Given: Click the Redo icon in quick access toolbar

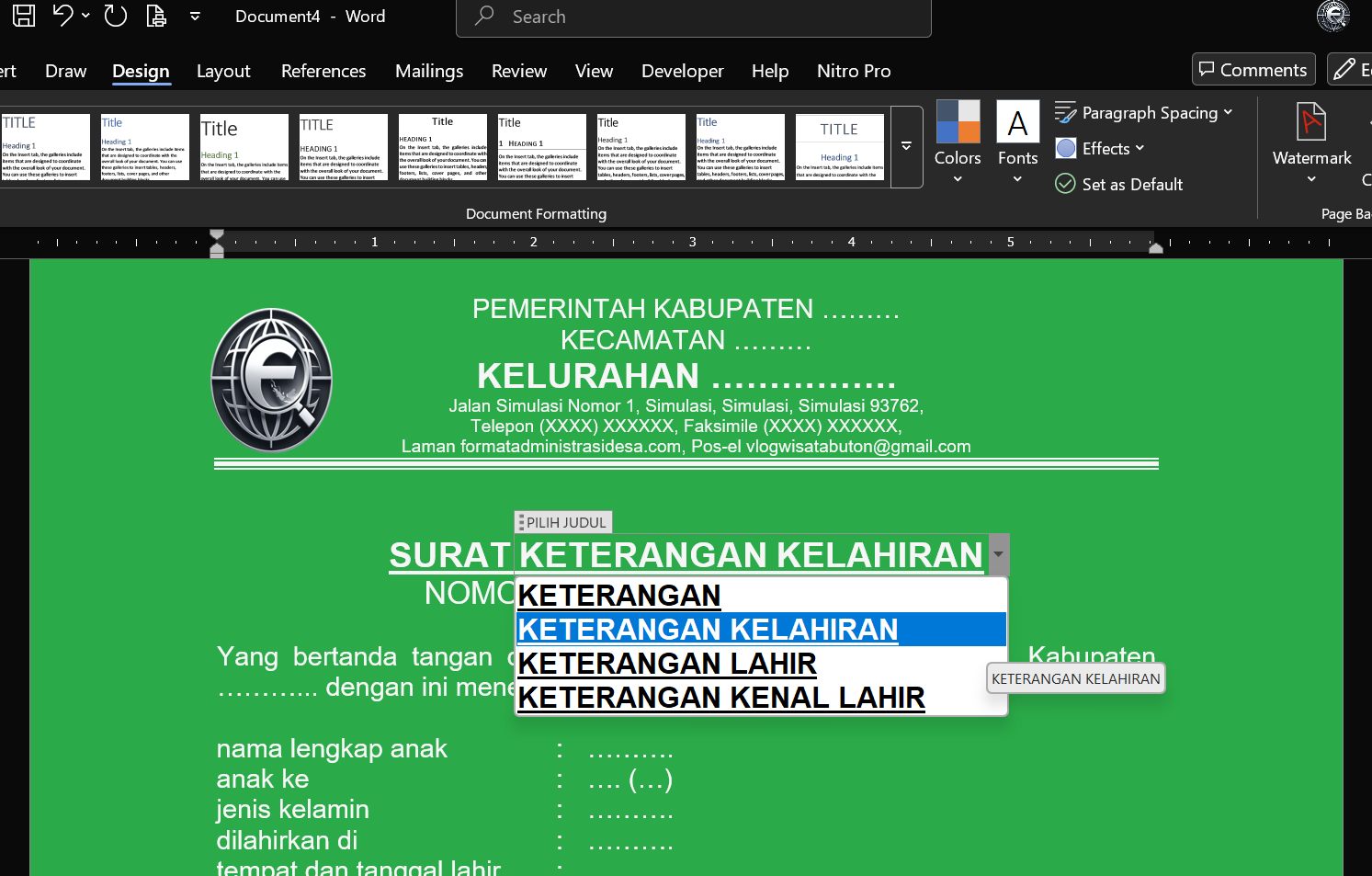Looking at the screenshot, I should 116,16.
